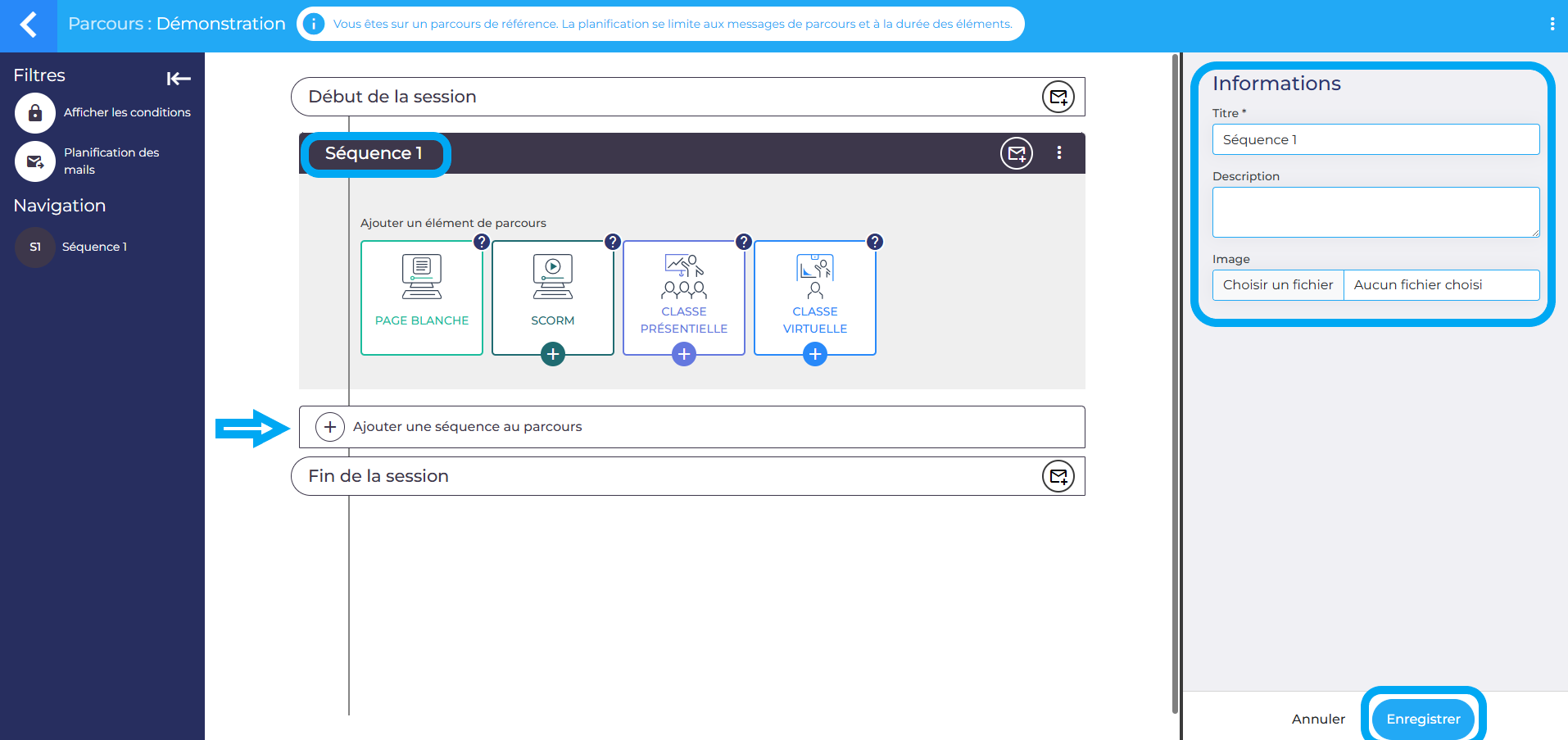Image resolution: width=1568 pixels, height=740 pixels.
Task: Click the Titre input field
Action: click(1375, 139)
